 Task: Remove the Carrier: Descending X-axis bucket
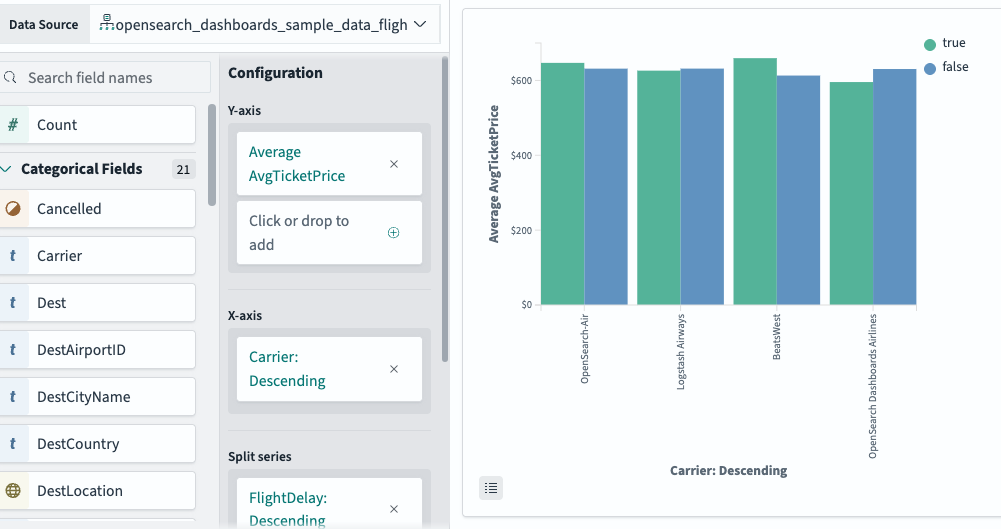[394, 369]
